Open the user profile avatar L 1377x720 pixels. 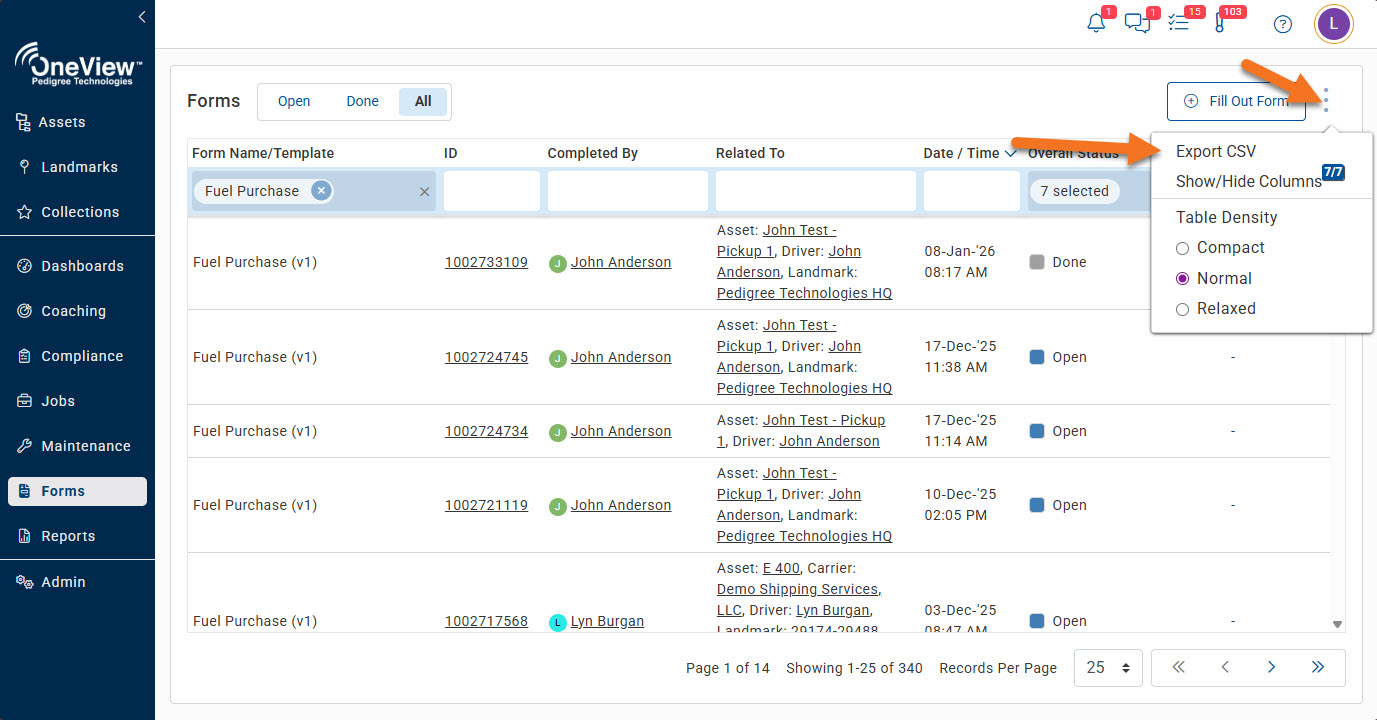1333,24
